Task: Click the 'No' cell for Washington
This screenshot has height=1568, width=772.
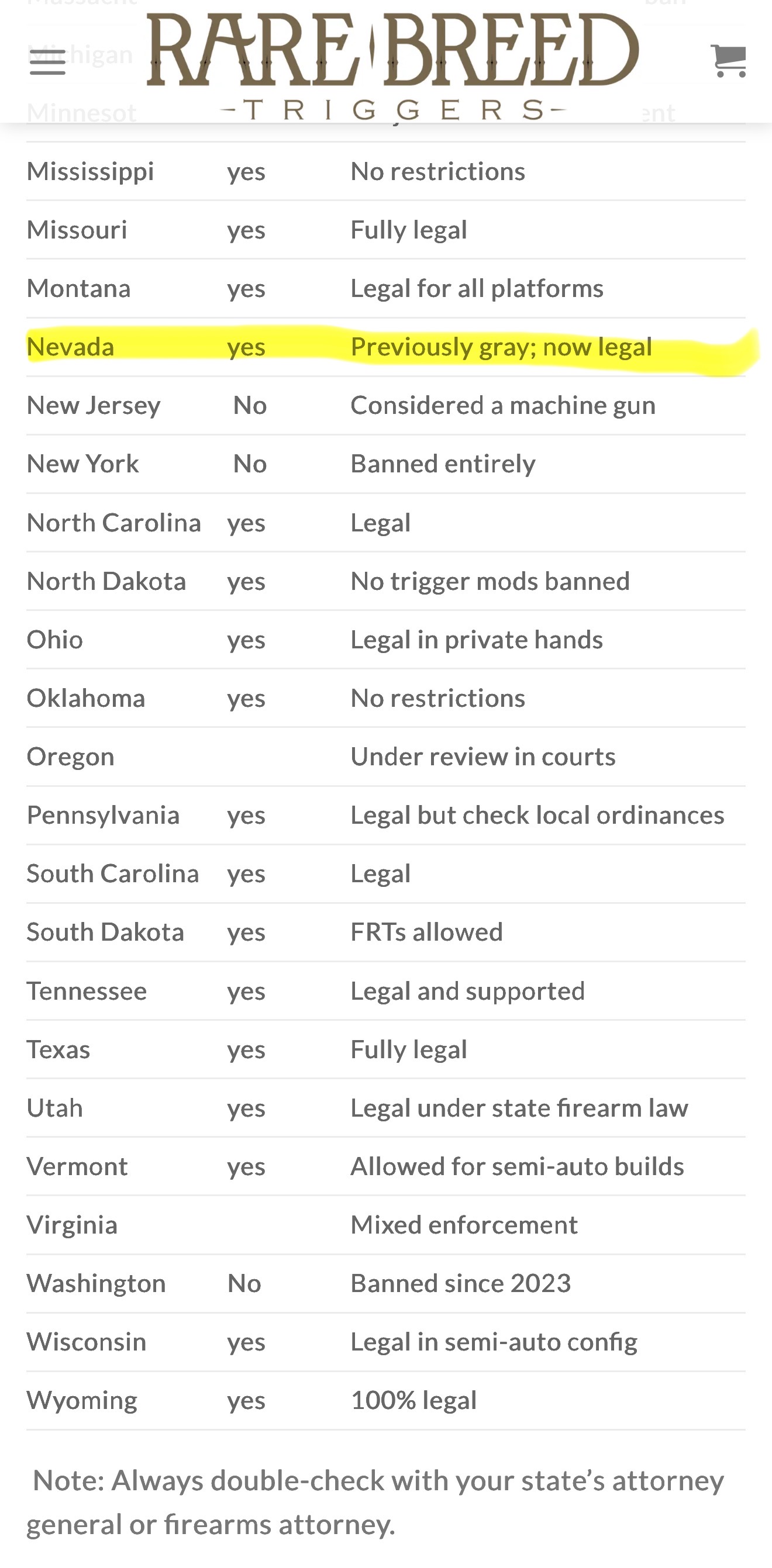Action: 243,1283
